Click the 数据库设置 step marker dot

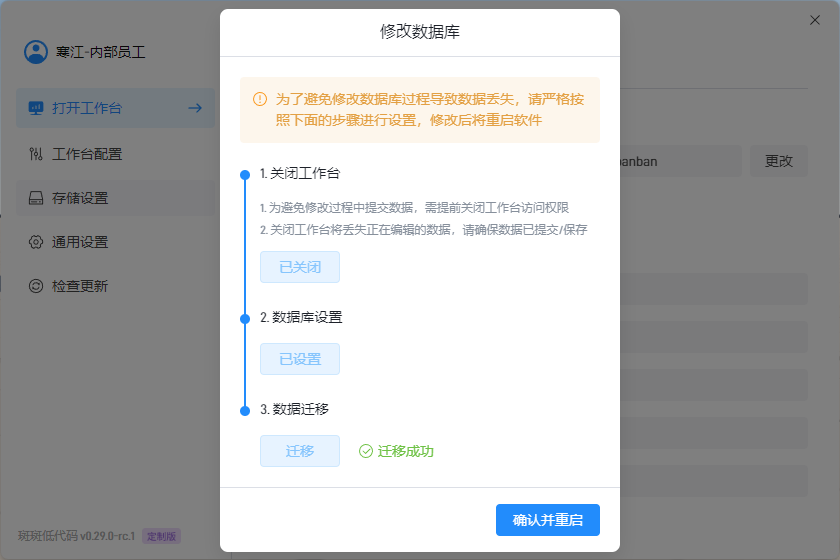(244, 318)
